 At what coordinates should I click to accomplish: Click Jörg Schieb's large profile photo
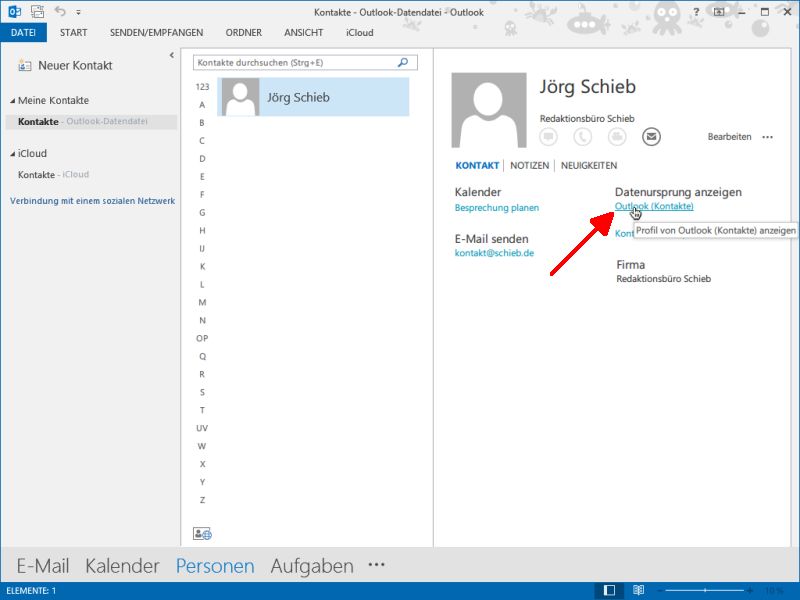[x=489, y=110]
